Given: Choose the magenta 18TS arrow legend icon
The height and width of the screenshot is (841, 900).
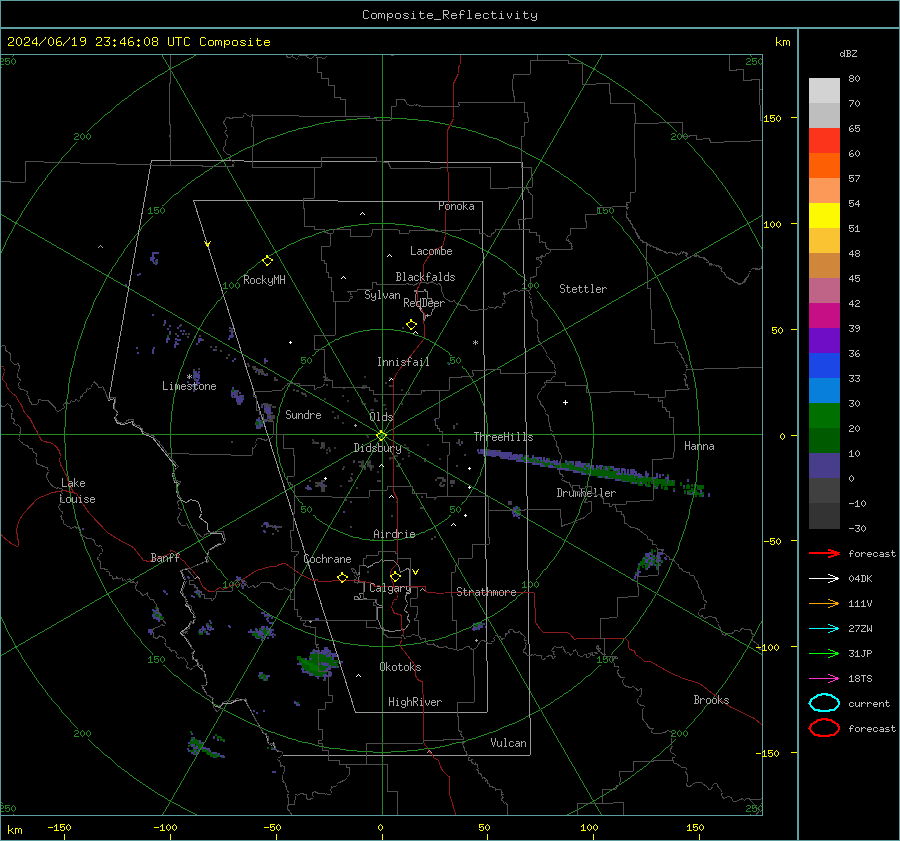Looking at the screenshot, I should 824,679.
